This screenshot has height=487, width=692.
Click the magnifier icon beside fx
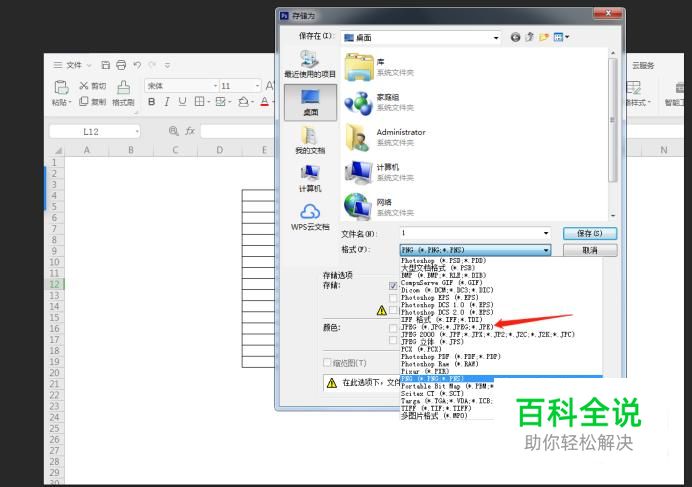(174, 131)
